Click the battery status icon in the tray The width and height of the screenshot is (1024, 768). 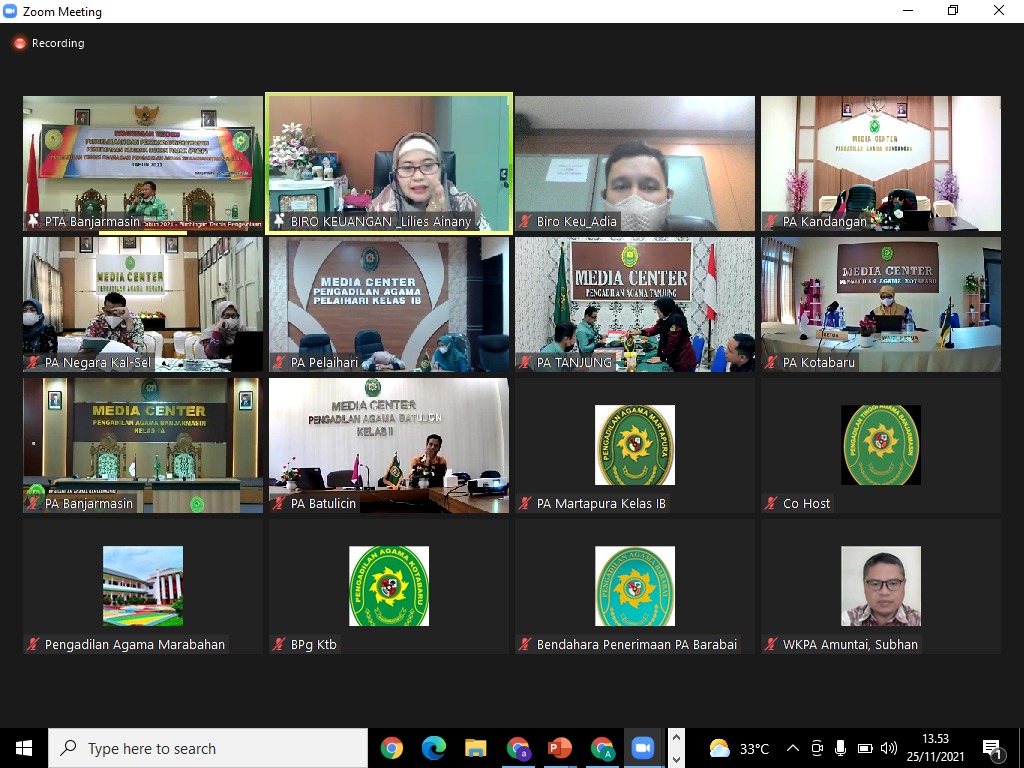click(865, 748)
